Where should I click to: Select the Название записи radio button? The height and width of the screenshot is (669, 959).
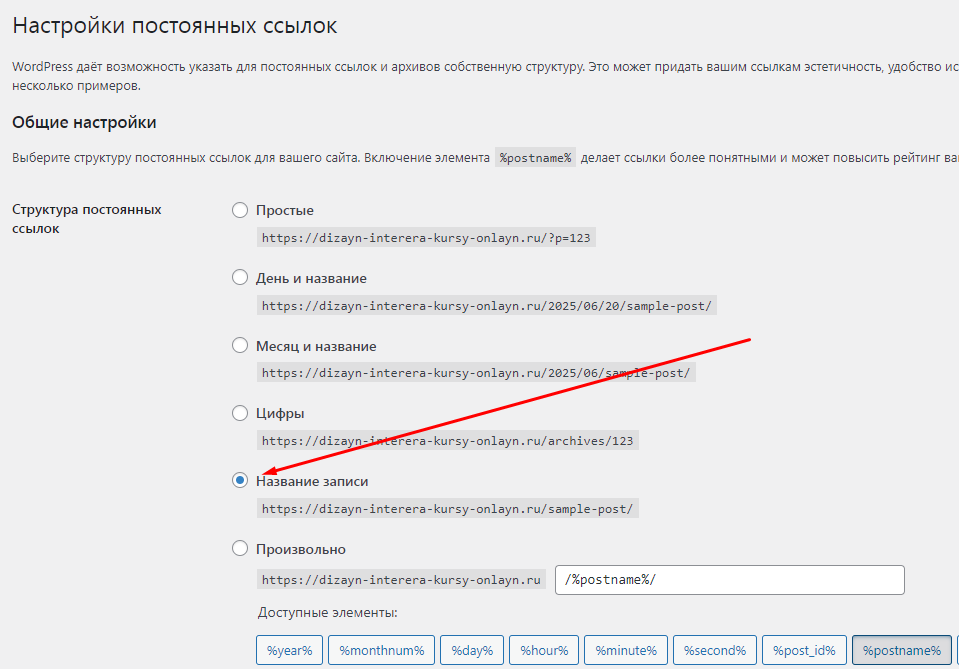click(240, 481)
